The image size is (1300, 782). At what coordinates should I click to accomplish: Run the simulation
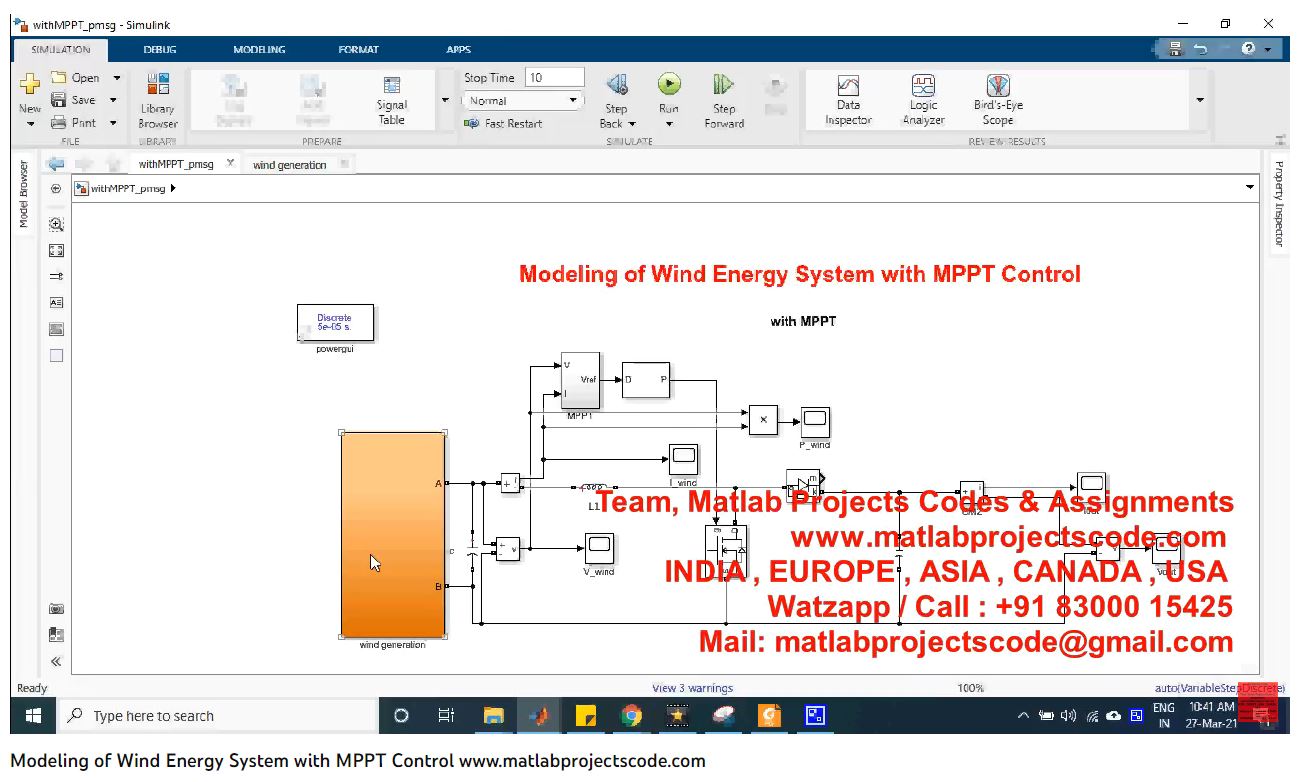click(669, 86)
